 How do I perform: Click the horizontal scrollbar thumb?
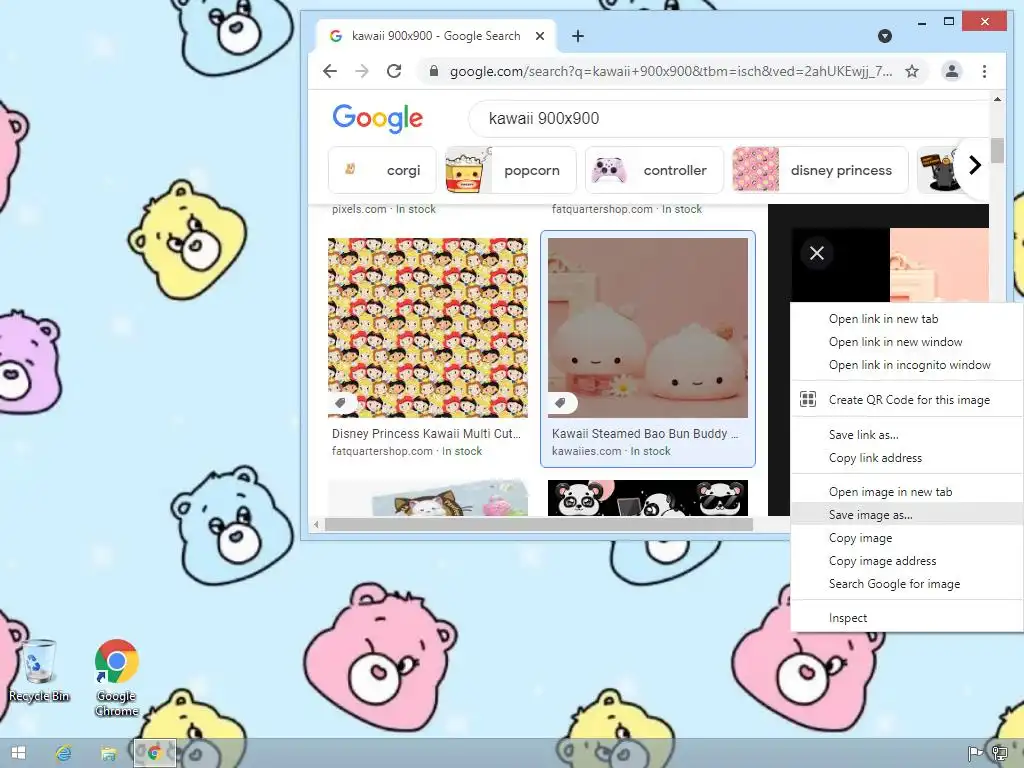[x=539, y=524]
